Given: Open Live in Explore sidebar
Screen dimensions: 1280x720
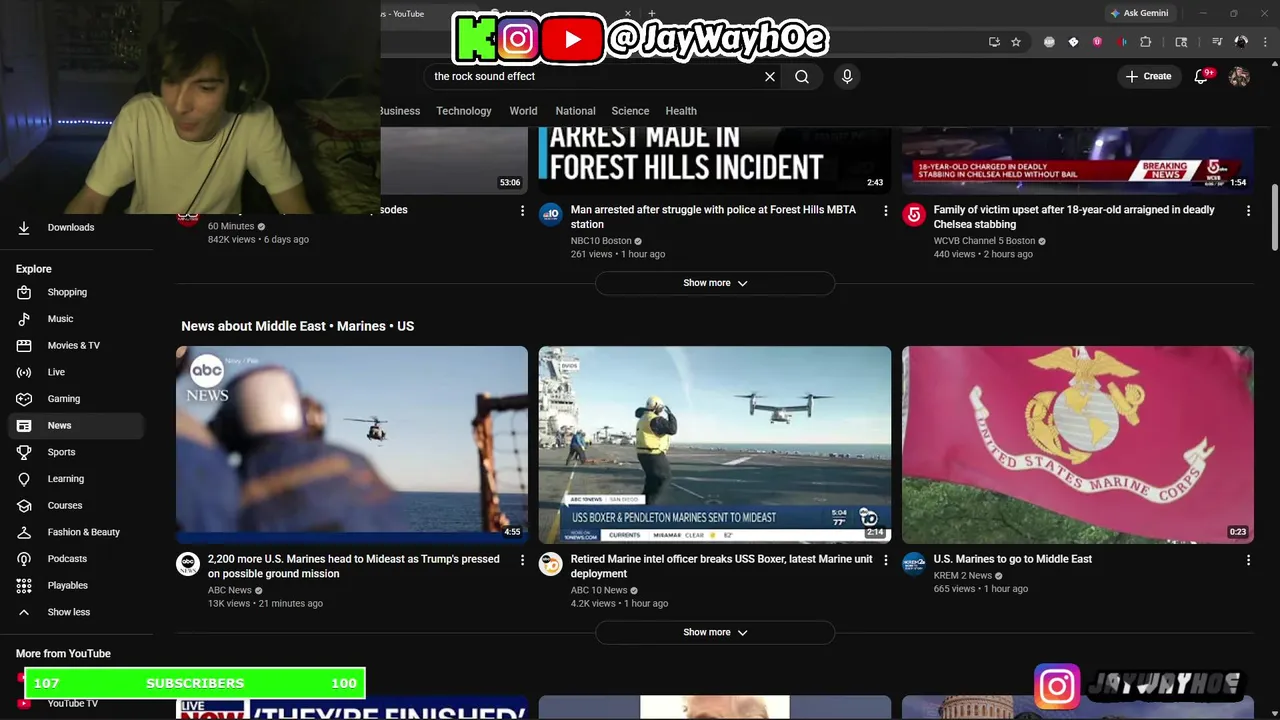Looking at the screenshot, I should pos(76,372).
